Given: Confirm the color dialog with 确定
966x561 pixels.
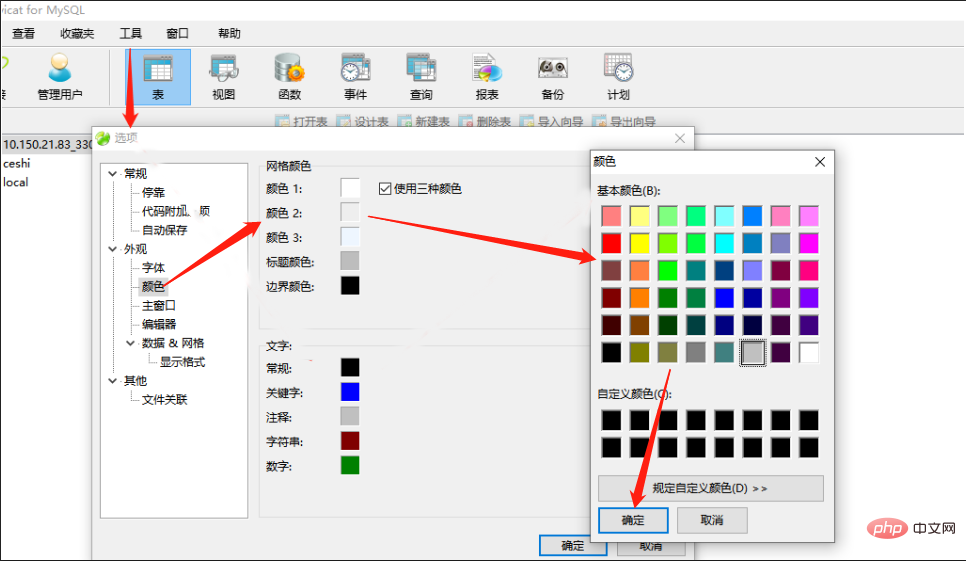Looking at the screenshot, I should tap(633, 520).
